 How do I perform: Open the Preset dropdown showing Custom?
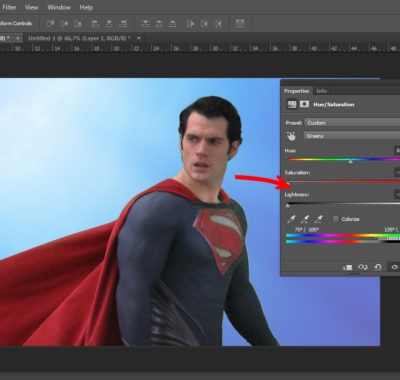pyautogui.click(x=352, y=123)
